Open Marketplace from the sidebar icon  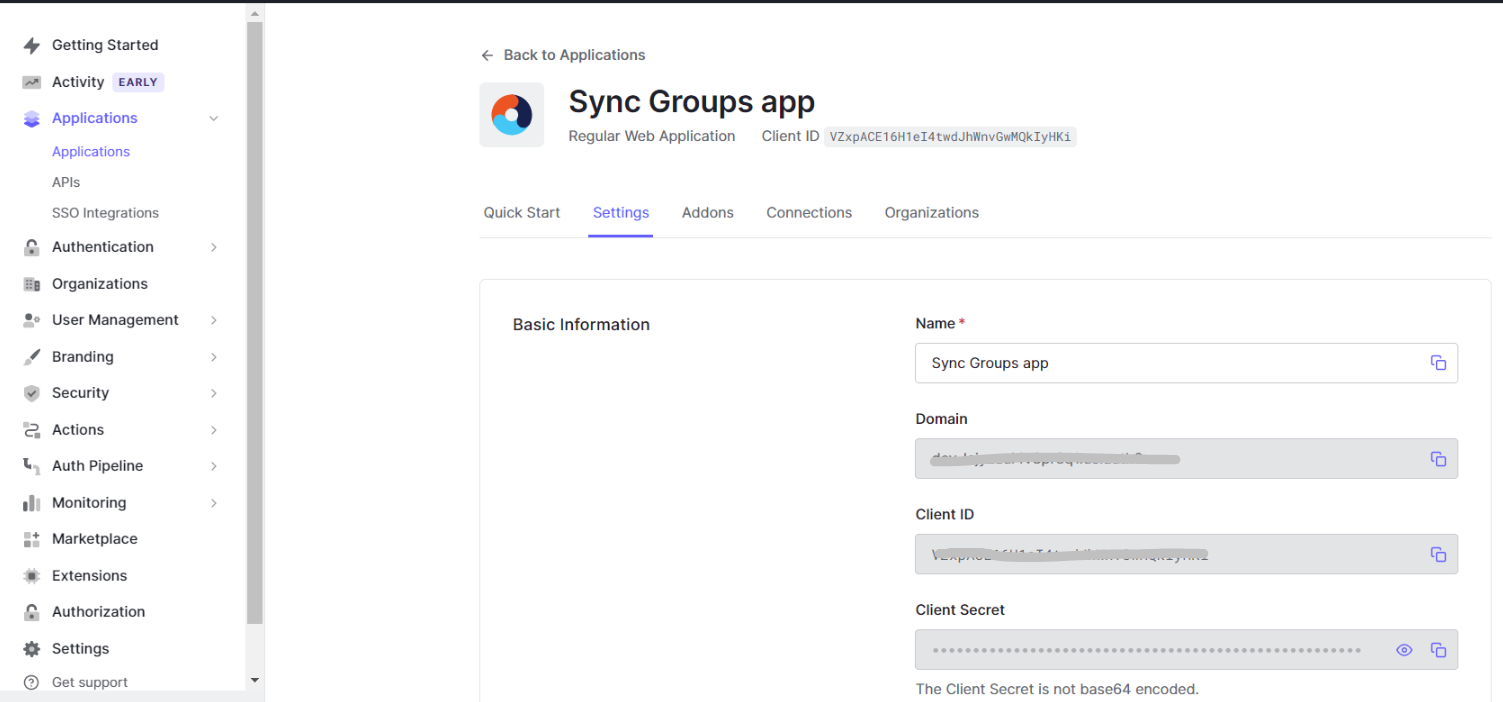(x=32, y=539)
